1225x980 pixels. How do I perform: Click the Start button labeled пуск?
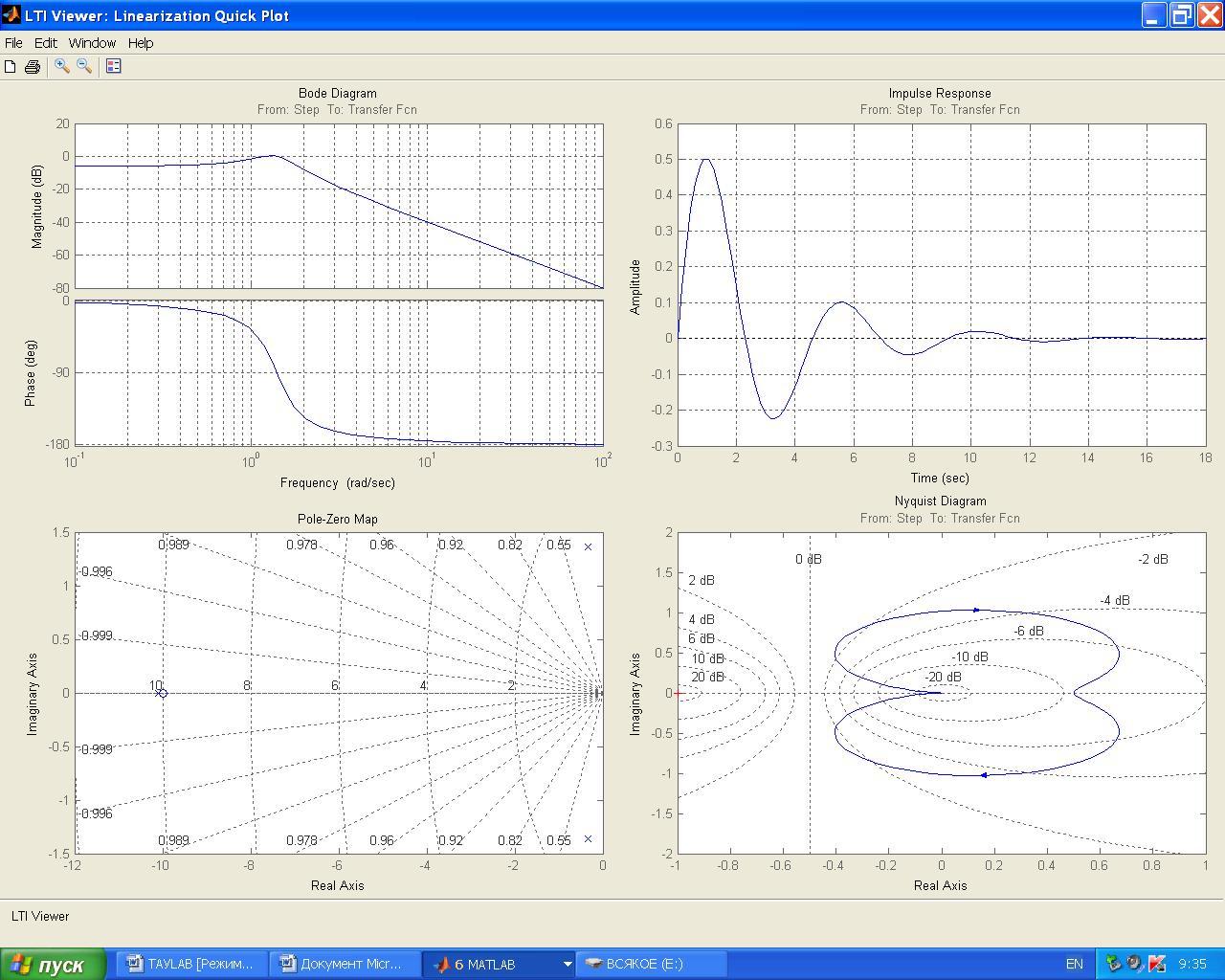pyautogui.click(x=56, y=964)
